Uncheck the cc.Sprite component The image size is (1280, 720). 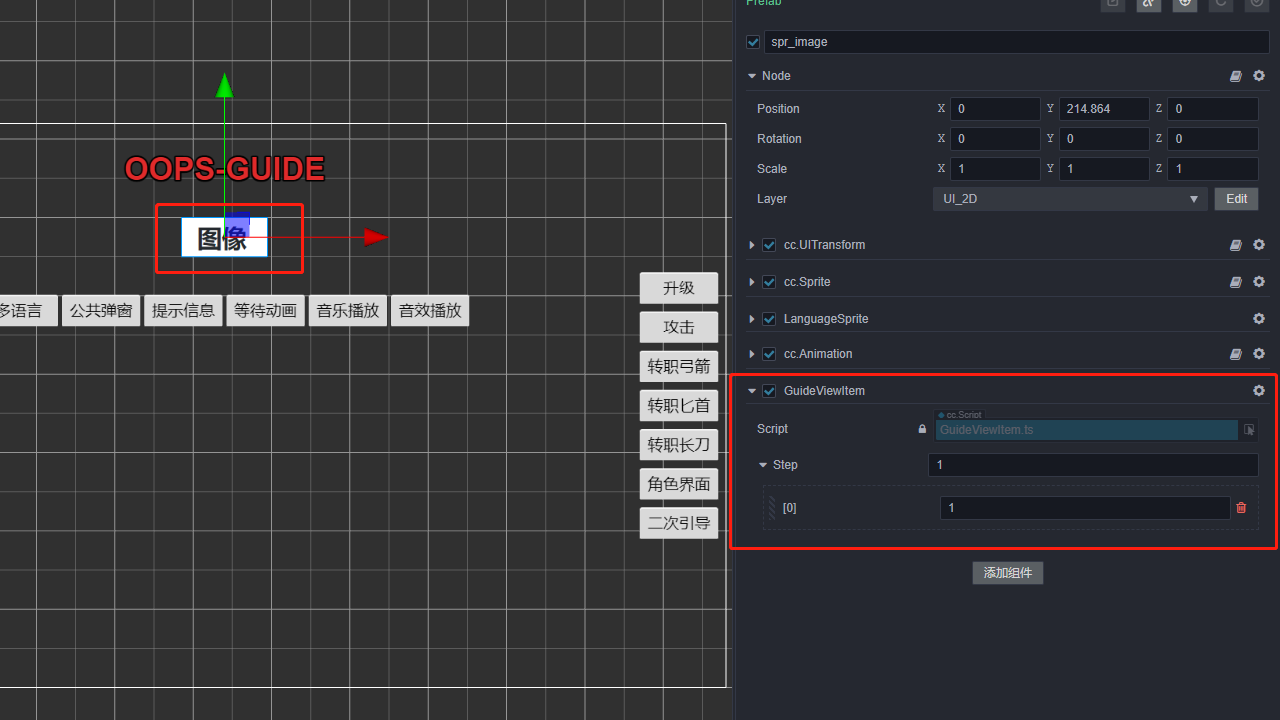pyautogui.click(x=769, y=282)
